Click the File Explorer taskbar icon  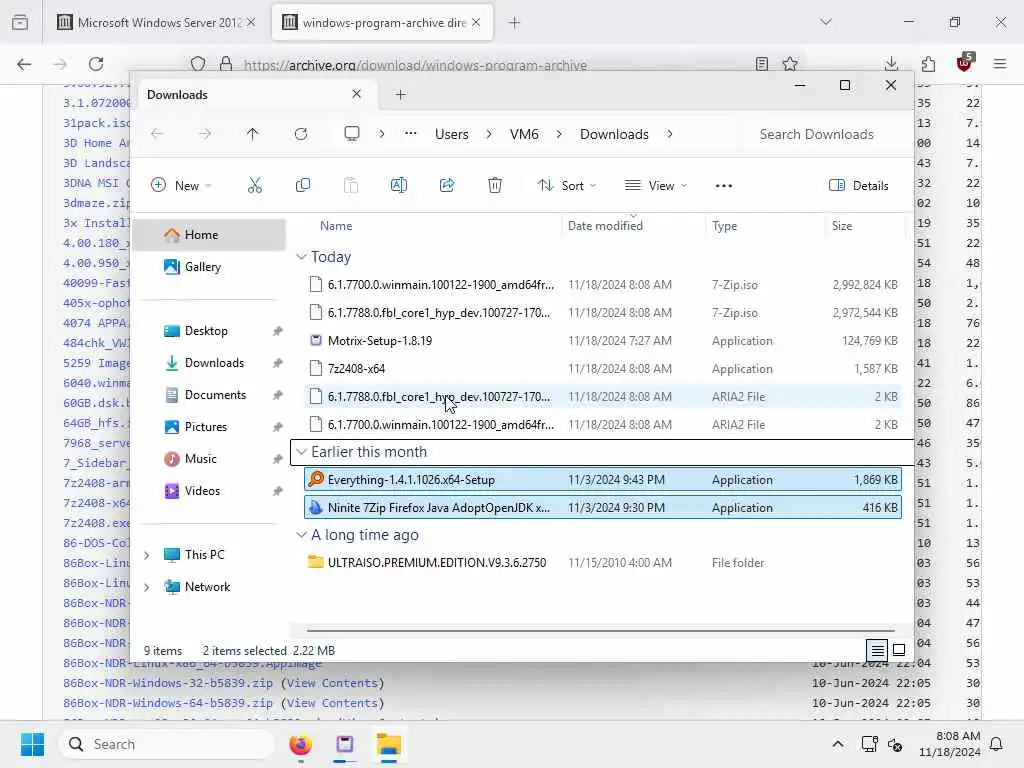pyautogui.click(x=389, y=744)
